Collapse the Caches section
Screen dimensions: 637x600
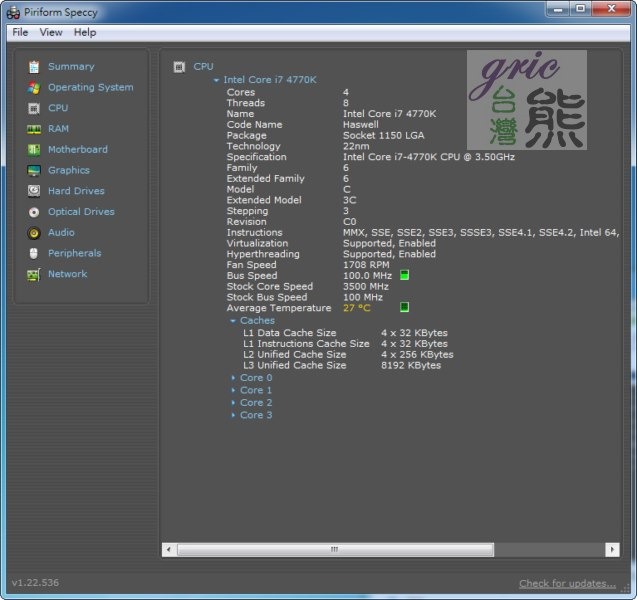click(x=233, y=321)
